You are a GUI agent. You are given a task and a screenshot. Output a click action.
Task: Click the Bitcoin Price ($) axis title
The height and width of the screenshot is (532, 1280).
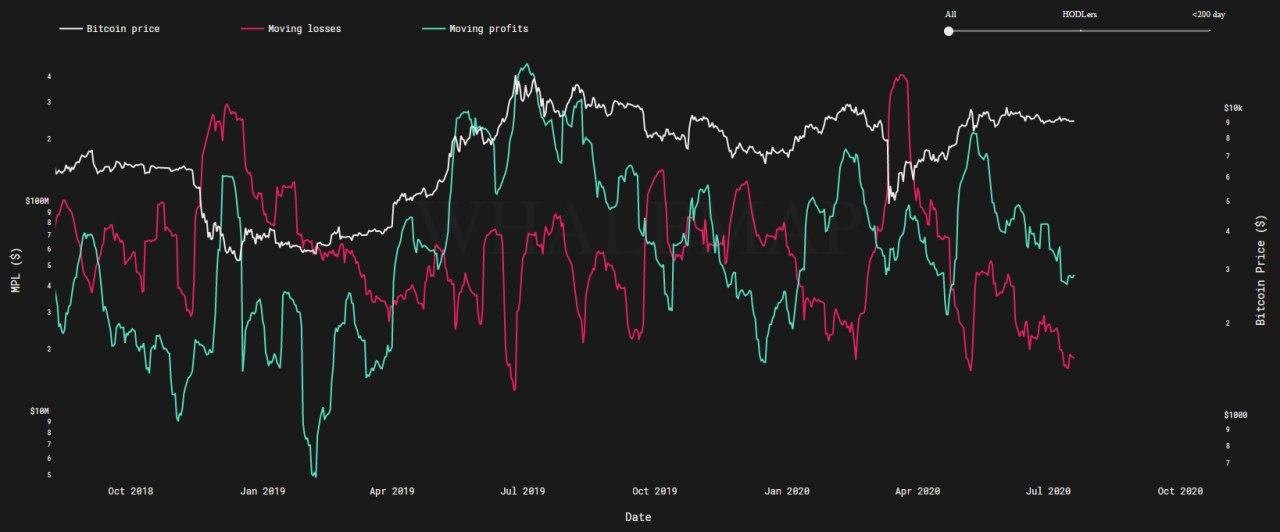(x=1261, y=270)
